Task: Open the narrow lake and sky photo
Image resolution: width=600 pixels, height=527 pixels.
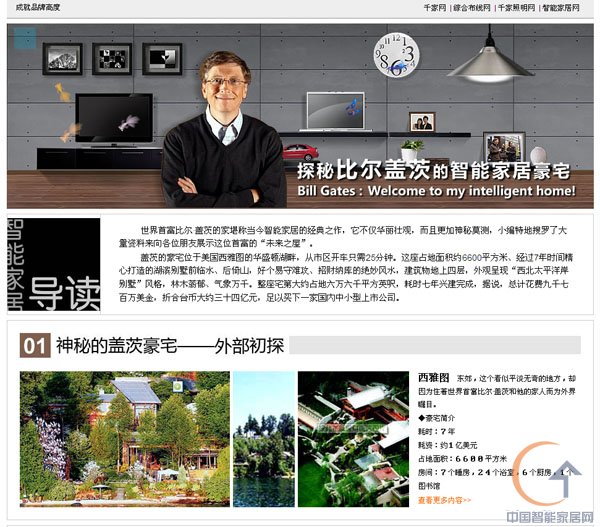Action: 264,439
